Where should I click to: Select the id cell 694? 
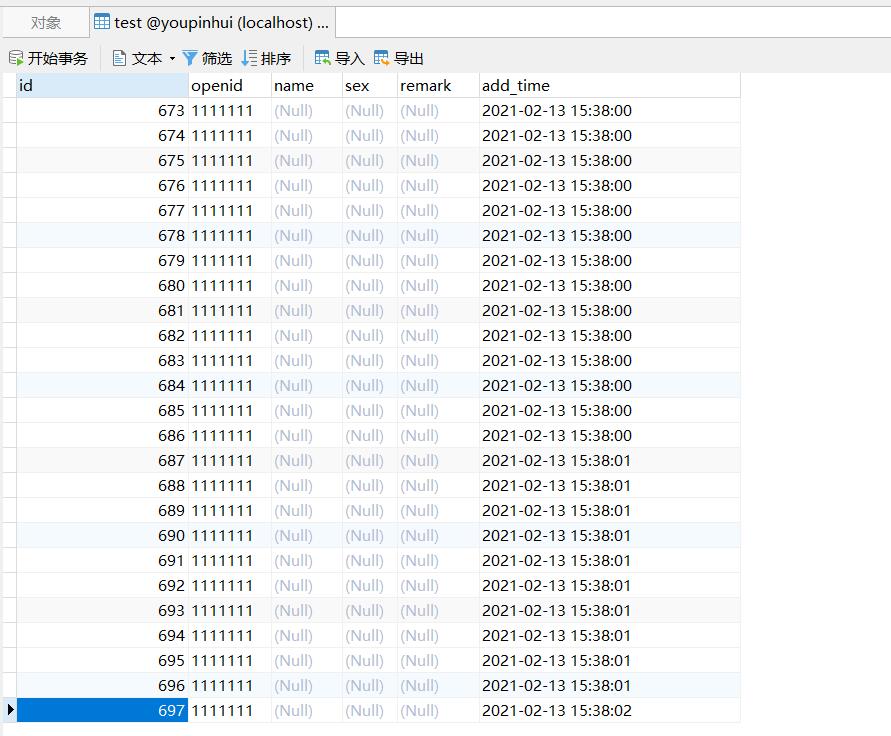(102, 635)
